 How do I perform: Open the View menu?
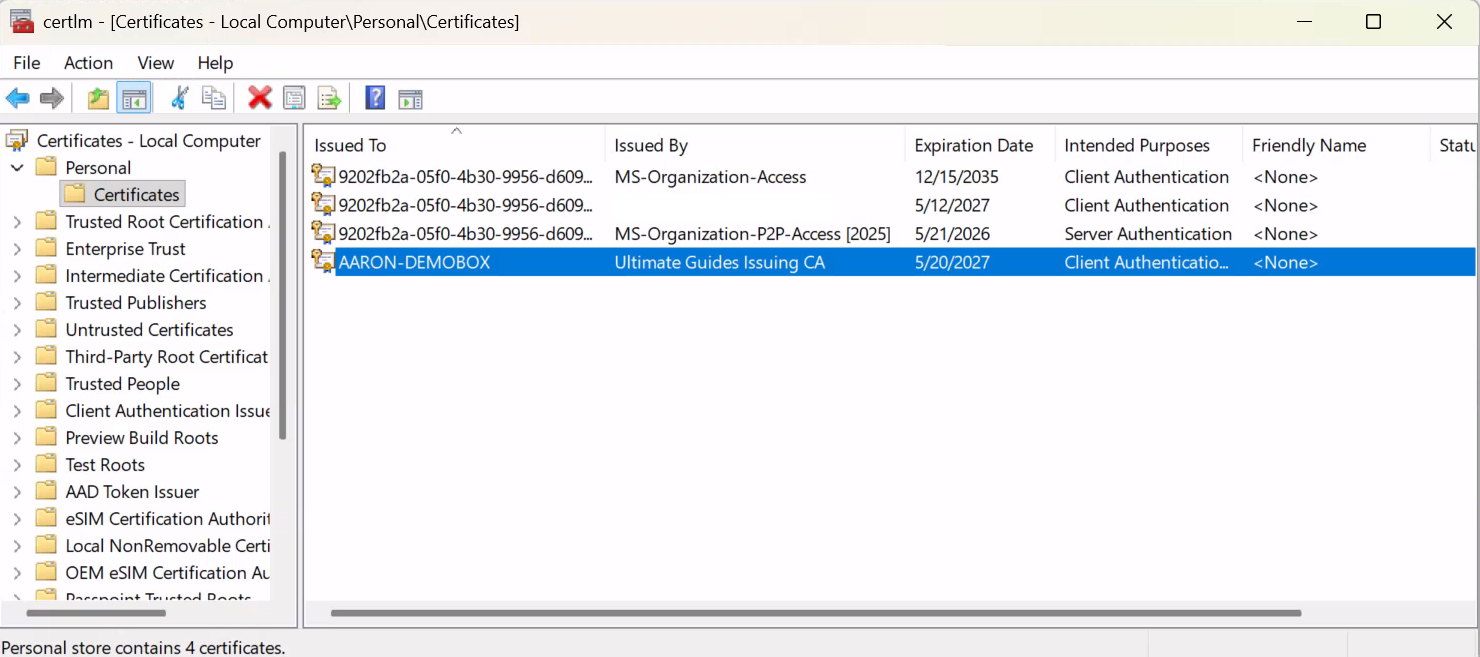pyautogui.click(x=155, y=62)
